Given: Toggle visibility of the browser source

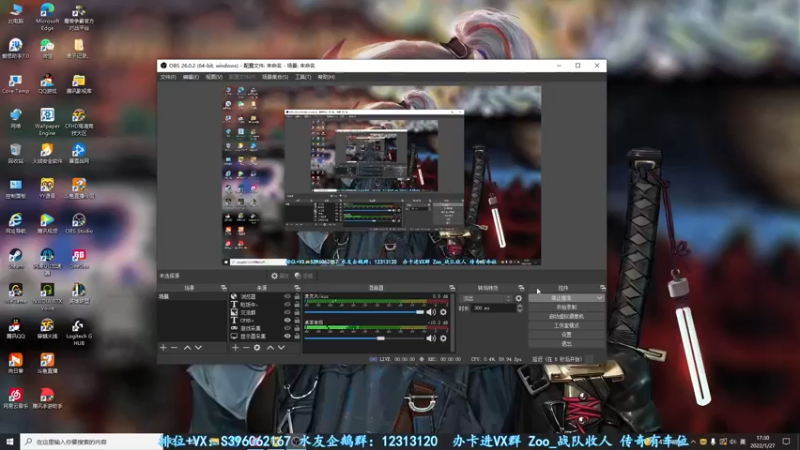Looking at the screenshot, I should pos(287,296).
